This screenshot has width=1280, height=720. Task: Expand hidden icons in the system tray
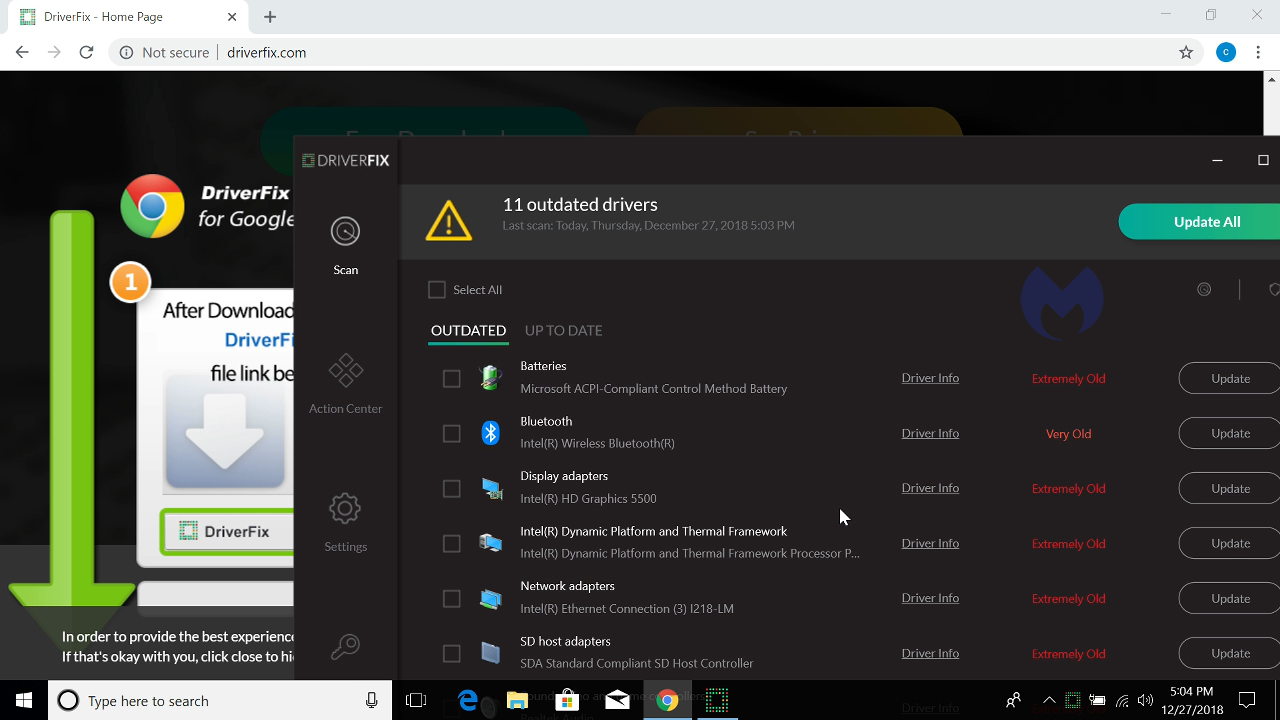pos(1048,700)
